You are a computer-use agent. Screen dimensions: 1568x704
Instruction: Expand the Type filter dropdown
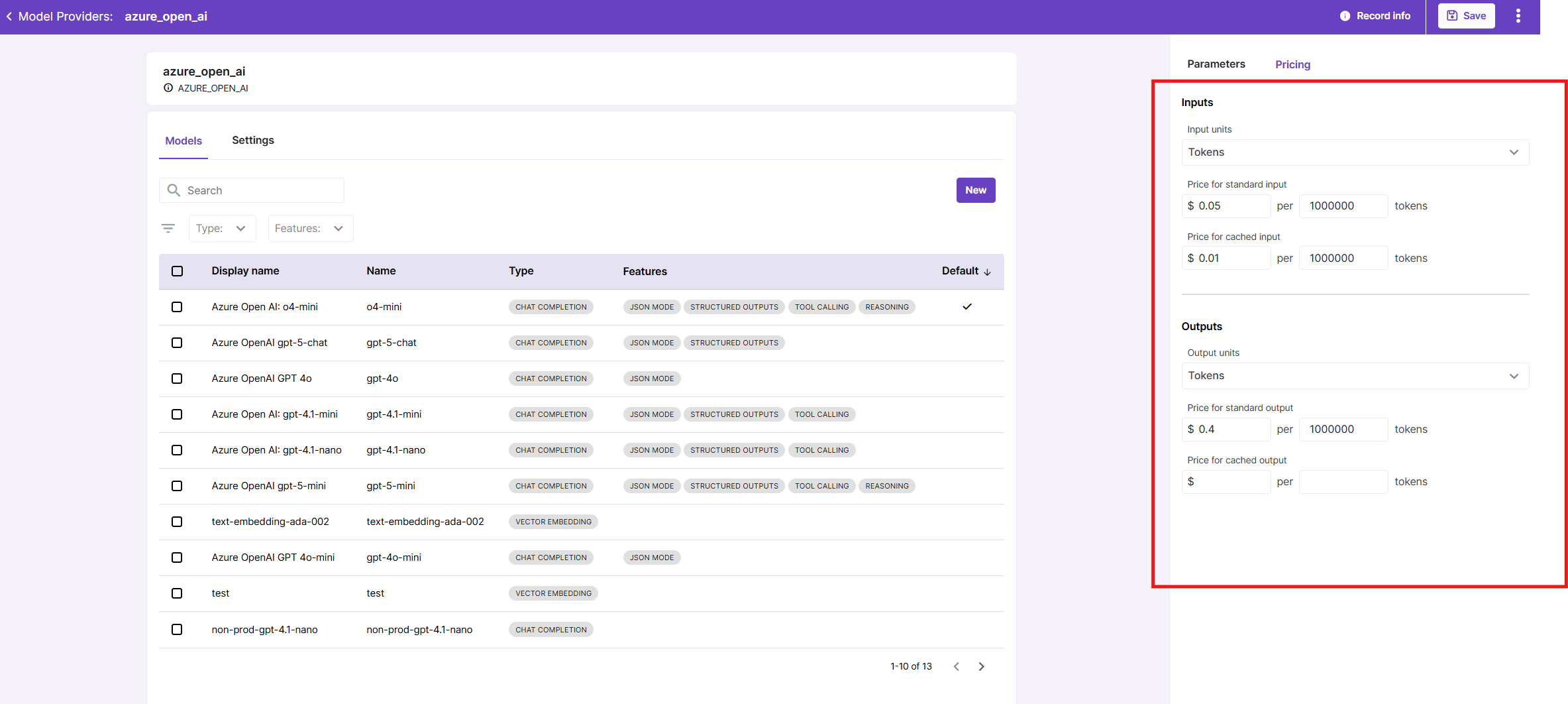pos(222,229)
